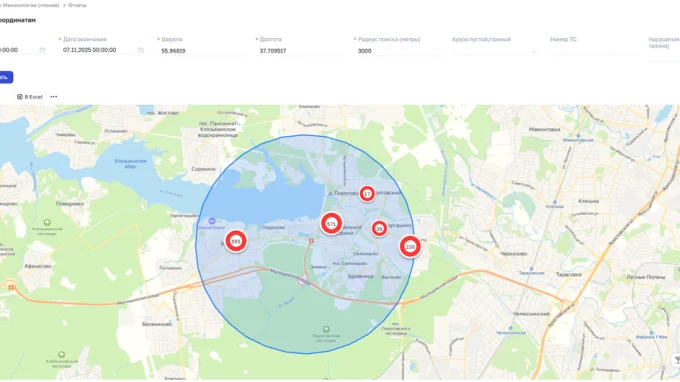Screen dimensions: 680x382
Task: Click the blue submit button on the left
Action: (5, 77)
